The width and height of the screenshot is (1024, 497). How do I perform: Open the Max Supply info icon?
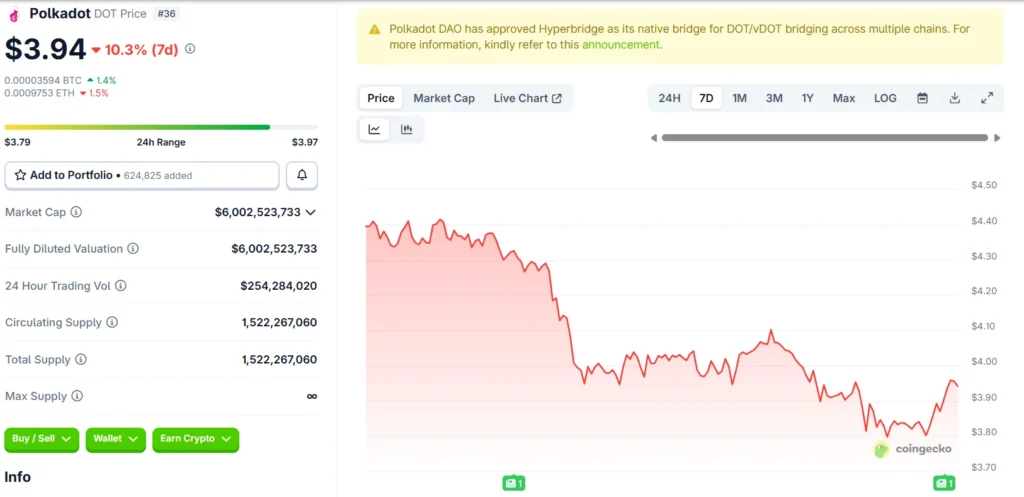(x=77, y=396)
